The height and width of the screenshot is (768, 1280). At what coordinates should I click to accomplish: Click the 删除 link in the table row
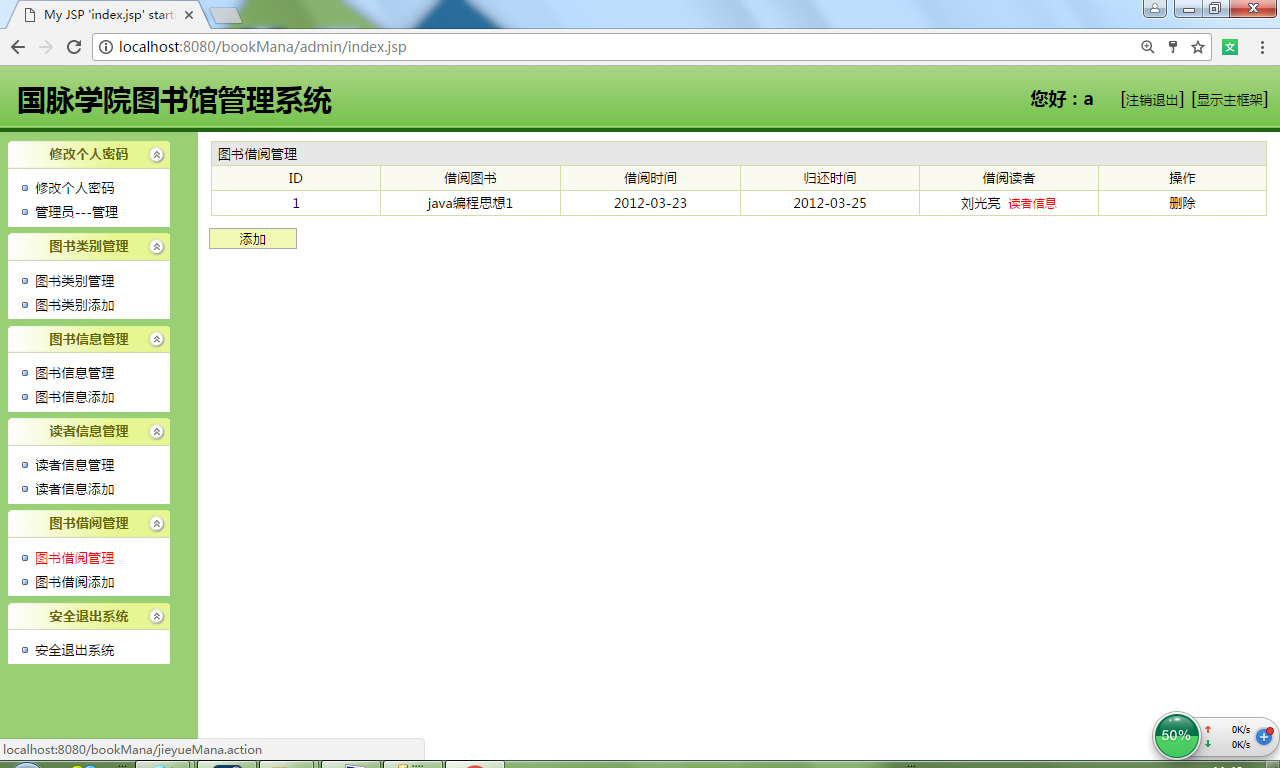pos(1182,201)
